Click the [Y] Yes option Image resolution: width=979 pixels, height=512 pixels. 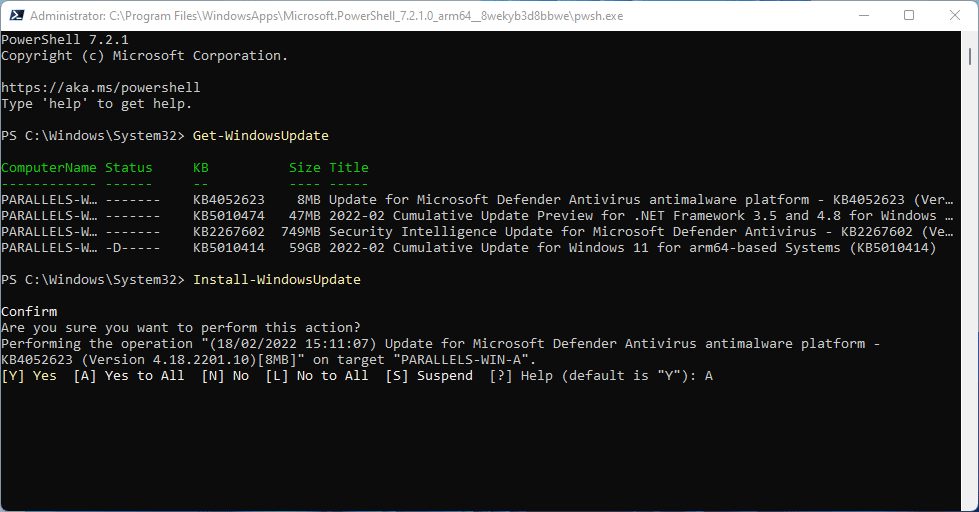pyautogui.click(x=29, y=376)
